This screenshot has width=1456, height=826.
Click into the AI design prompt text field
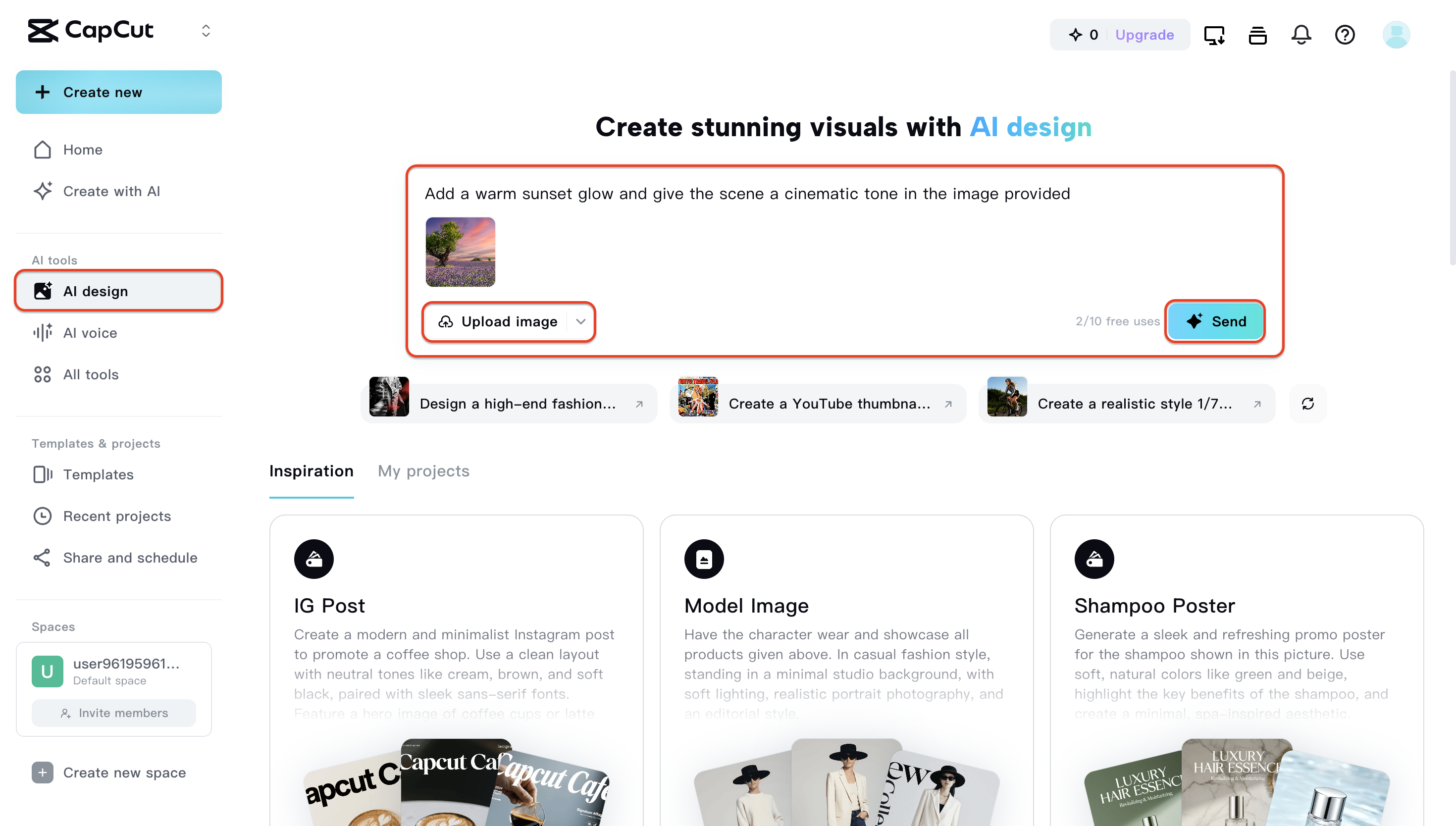(845, 194)
